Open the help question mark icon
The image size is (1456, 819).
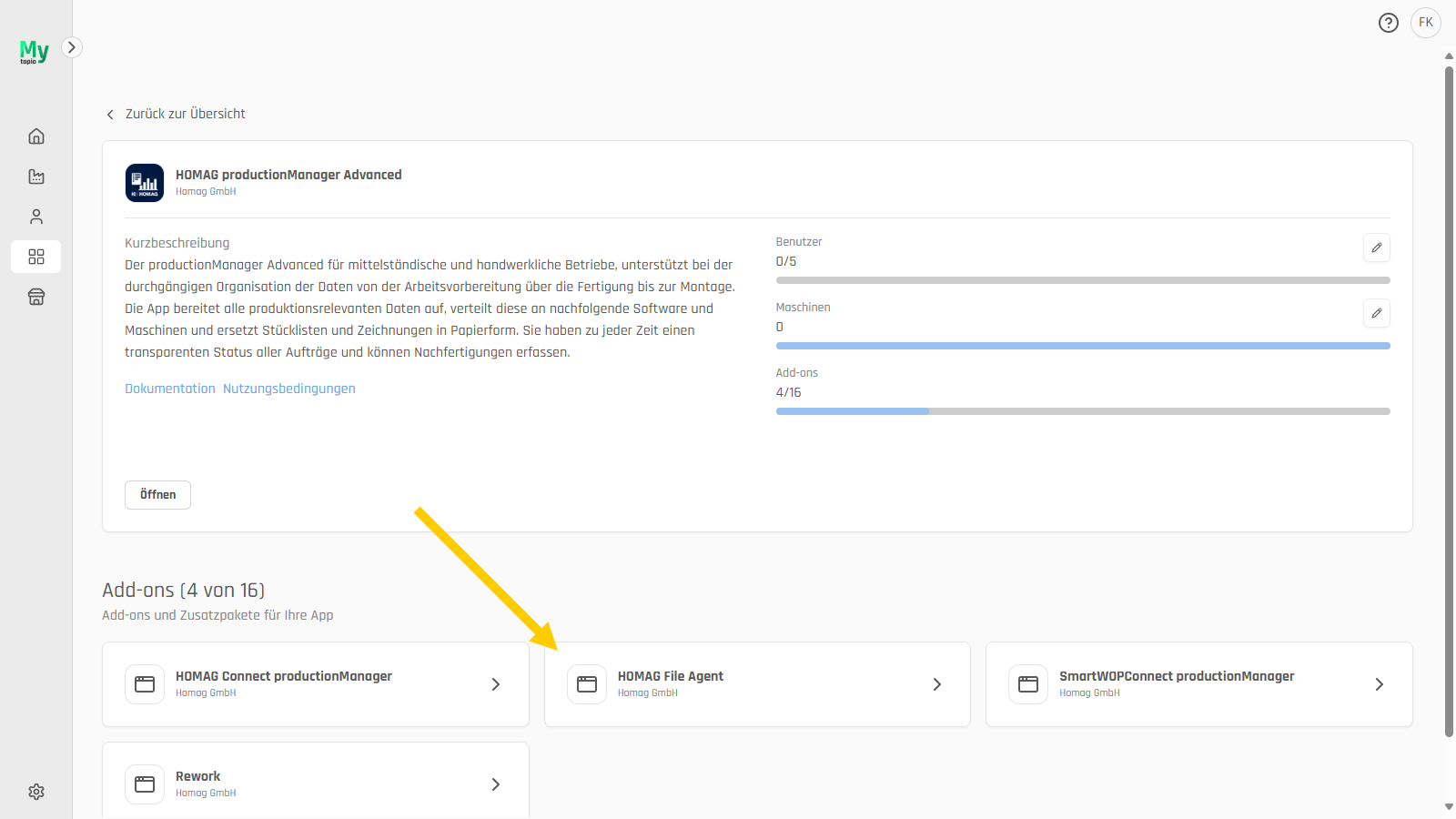point(1389,23)
